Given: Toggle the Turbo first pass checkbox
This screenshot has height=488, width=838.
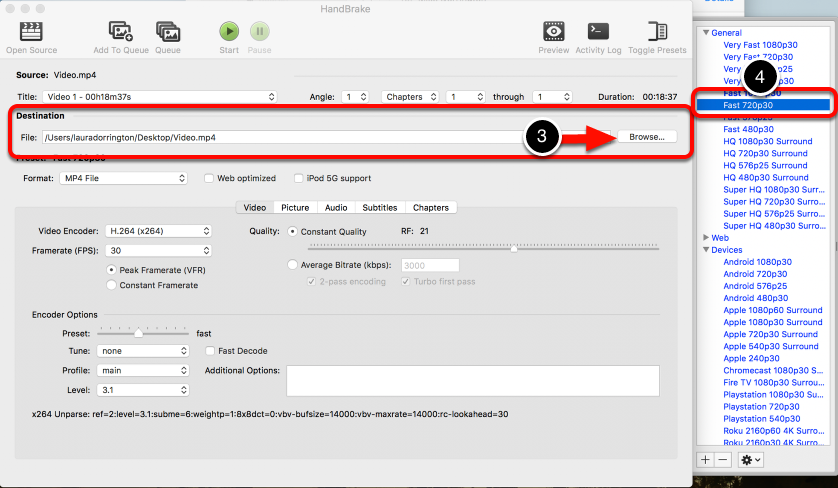Looking at the screenshot, I should (406, 281).
